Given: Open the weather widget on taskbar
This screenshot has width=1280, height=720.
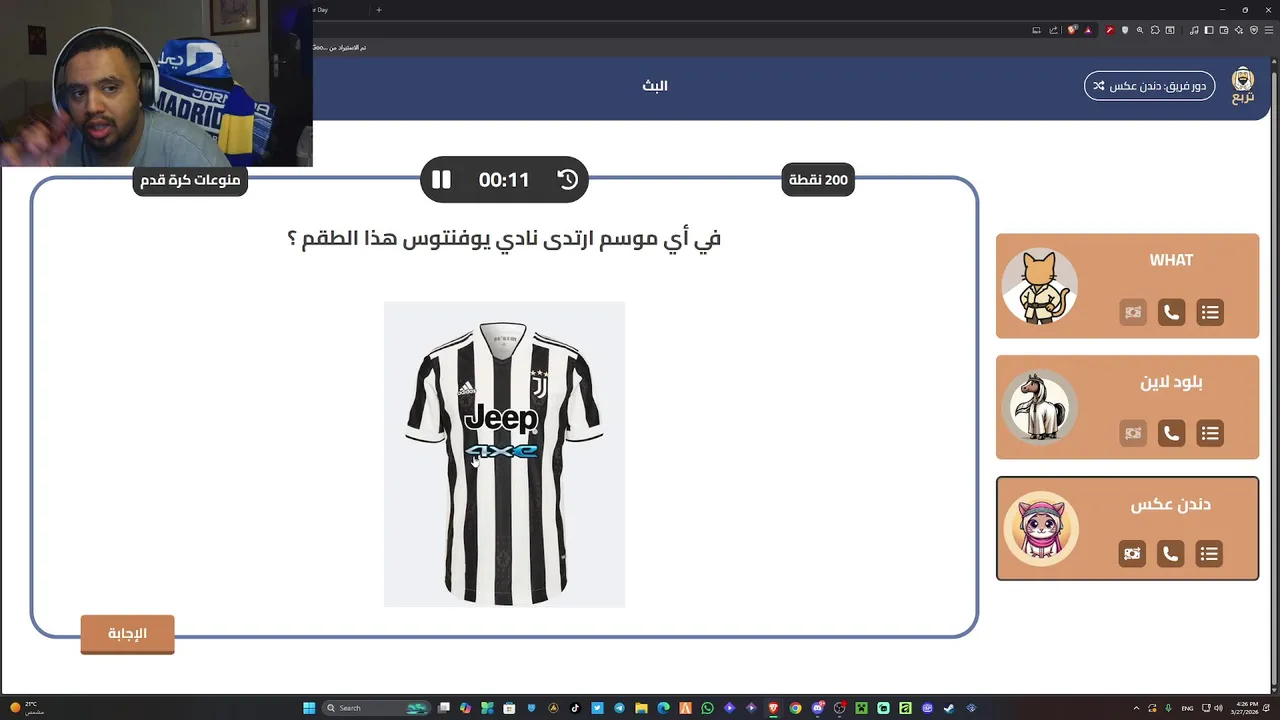Looking at the screenshot, I should (x=27, y=708).
